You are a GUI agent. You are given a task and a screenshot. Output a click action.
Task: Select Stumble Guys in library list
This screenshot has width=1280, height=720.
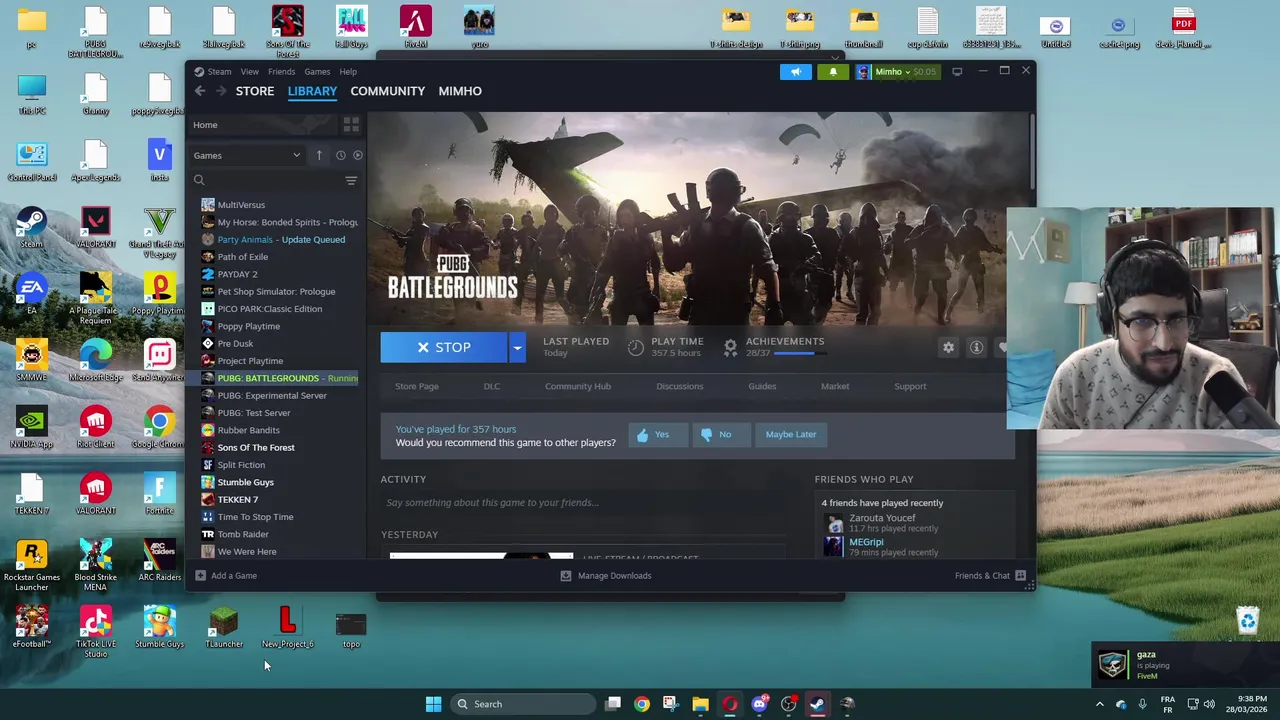click(246, 482)
